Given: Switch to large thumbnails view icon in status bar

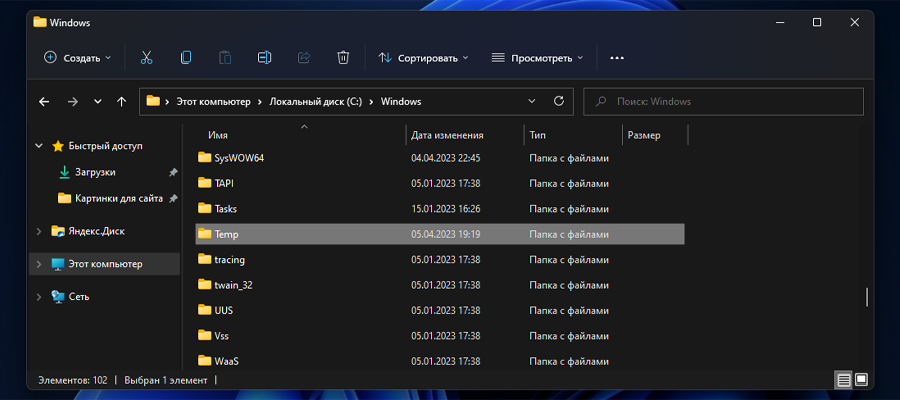Looking at the screenshot, I should click(861, 380).
